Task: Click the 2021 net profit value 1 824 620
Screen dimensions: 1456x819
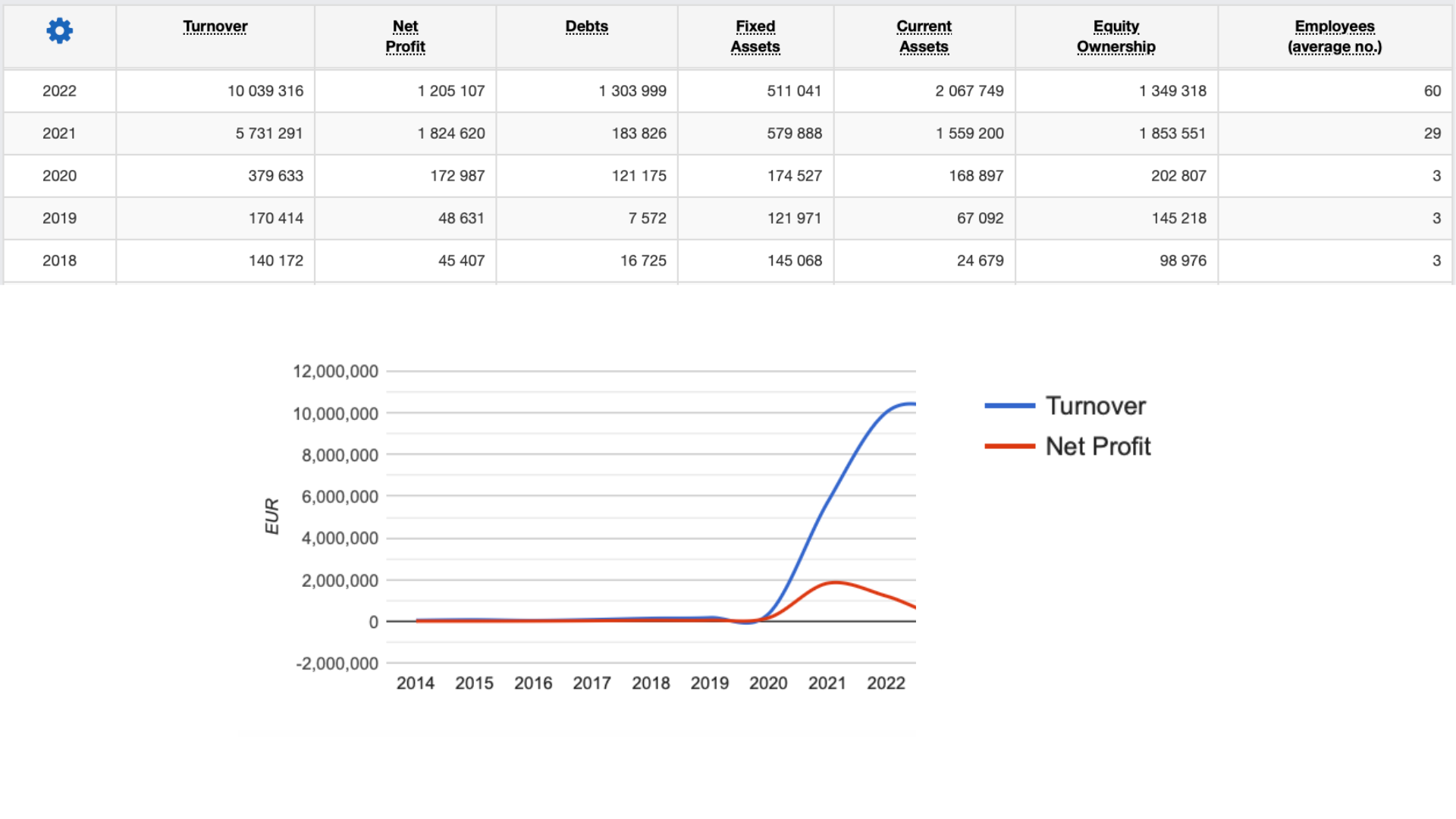Action: 450,133
